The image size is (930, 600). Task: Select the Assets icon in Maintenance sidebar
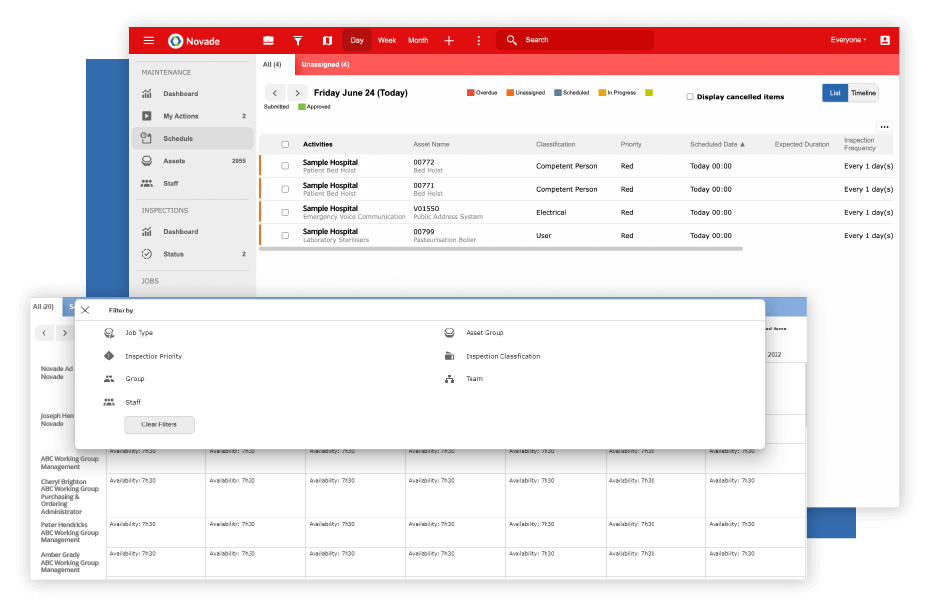pyautogui.click(x=147, y=160)
